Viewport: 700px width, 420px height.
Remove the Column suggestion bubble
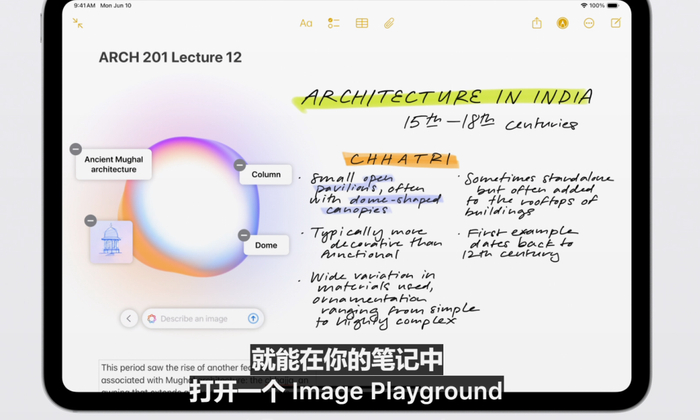[240, 165]
